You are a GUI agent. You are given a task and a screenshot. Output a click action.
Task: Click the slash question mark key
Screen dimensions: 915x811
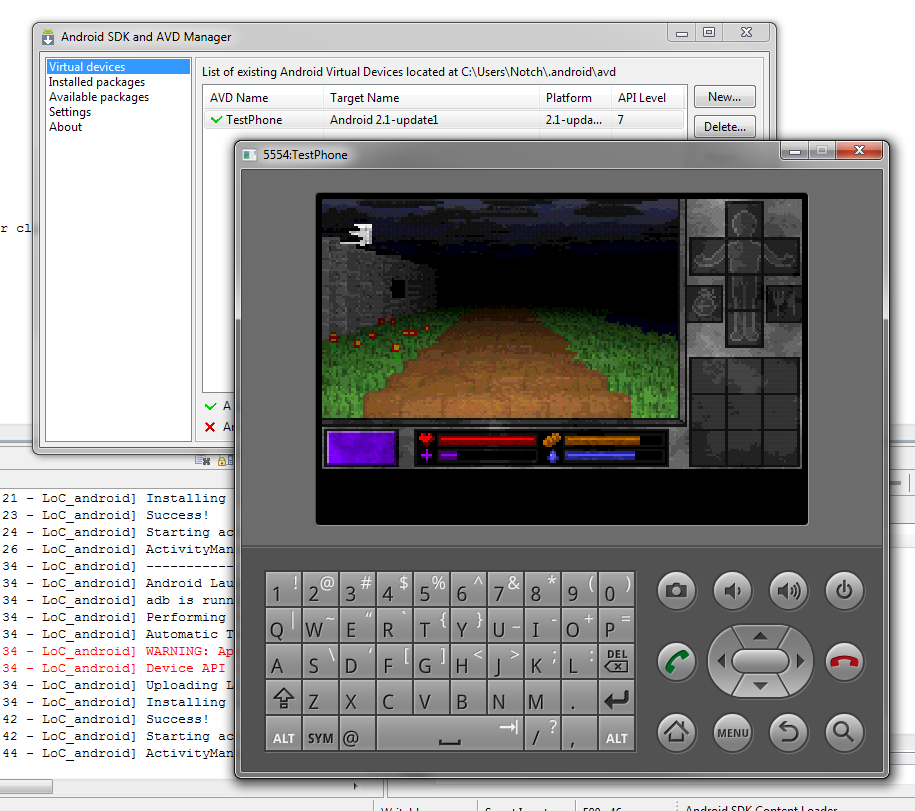click(x=542, y=733)
